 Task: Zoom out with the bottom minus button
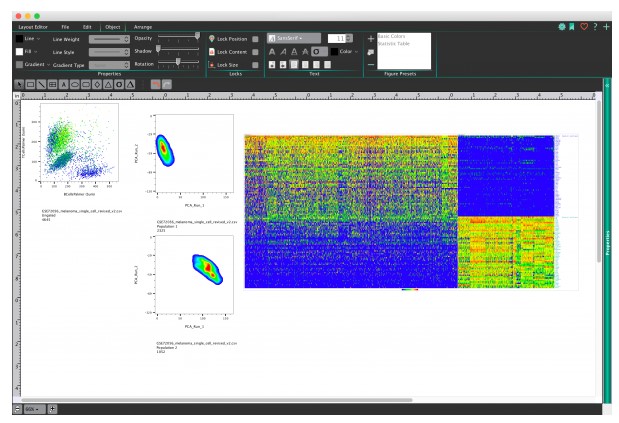click(17, 409)
